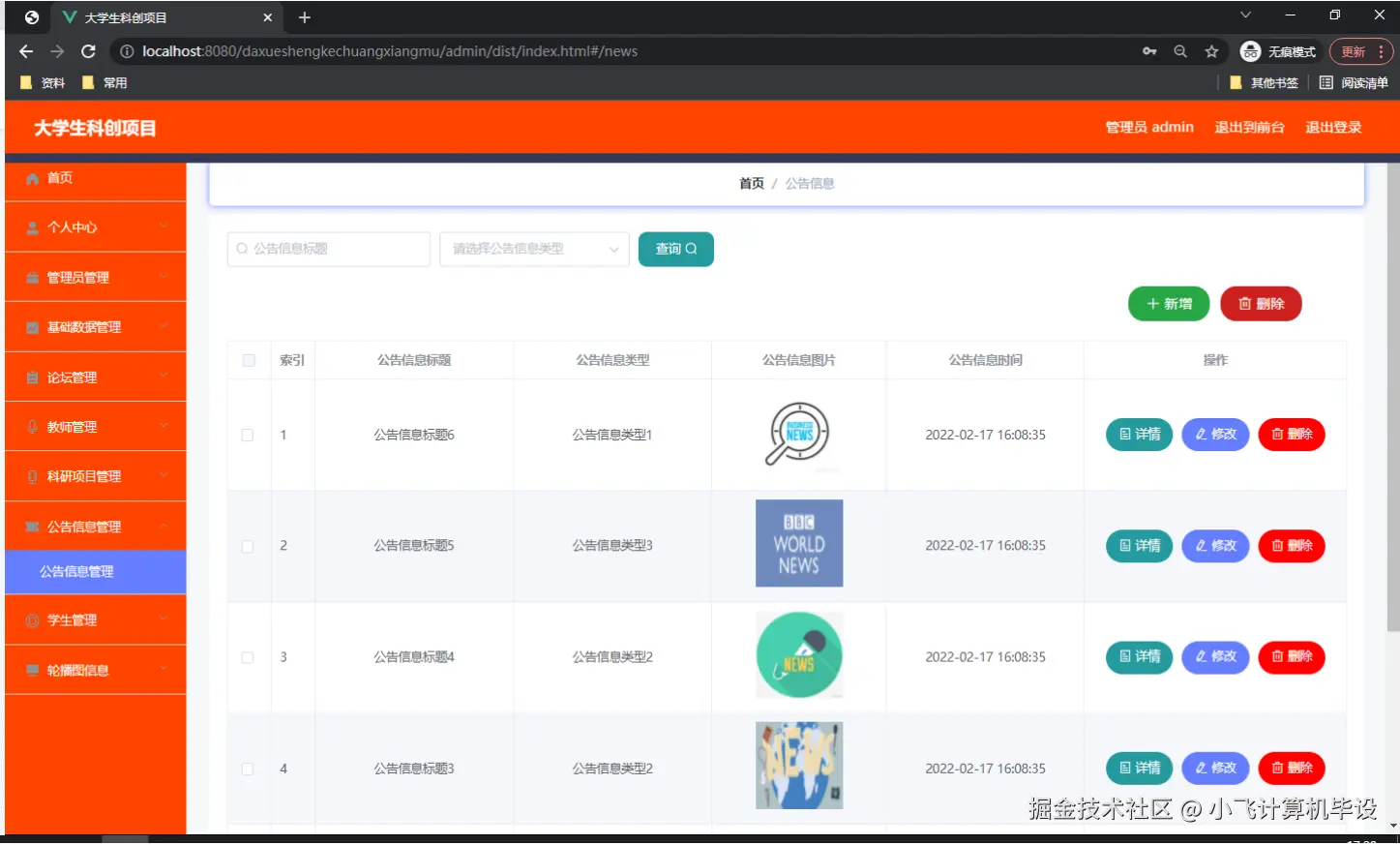Click the browser address bar URL
Image resolution: width=1400 pixels, height=845 pixels.
pos(390,51)
